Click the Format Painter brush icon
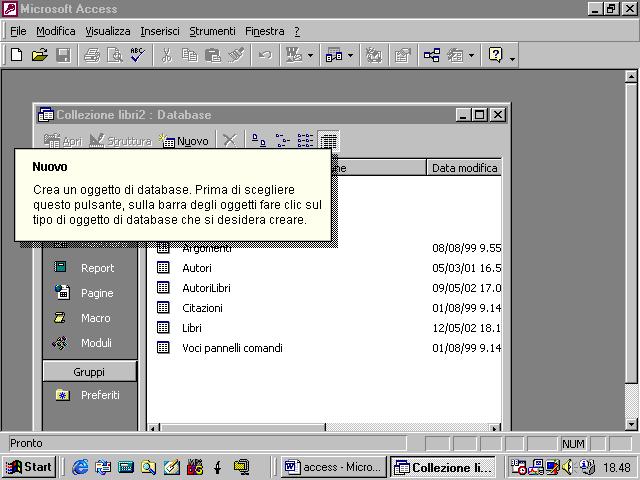 pyautogui.click(x=236, y=55)
